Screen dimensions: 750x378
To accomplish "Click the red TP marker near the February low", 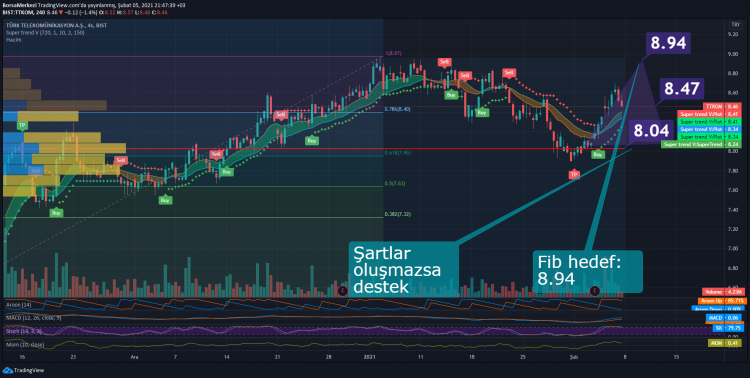I will pos(574,175).
